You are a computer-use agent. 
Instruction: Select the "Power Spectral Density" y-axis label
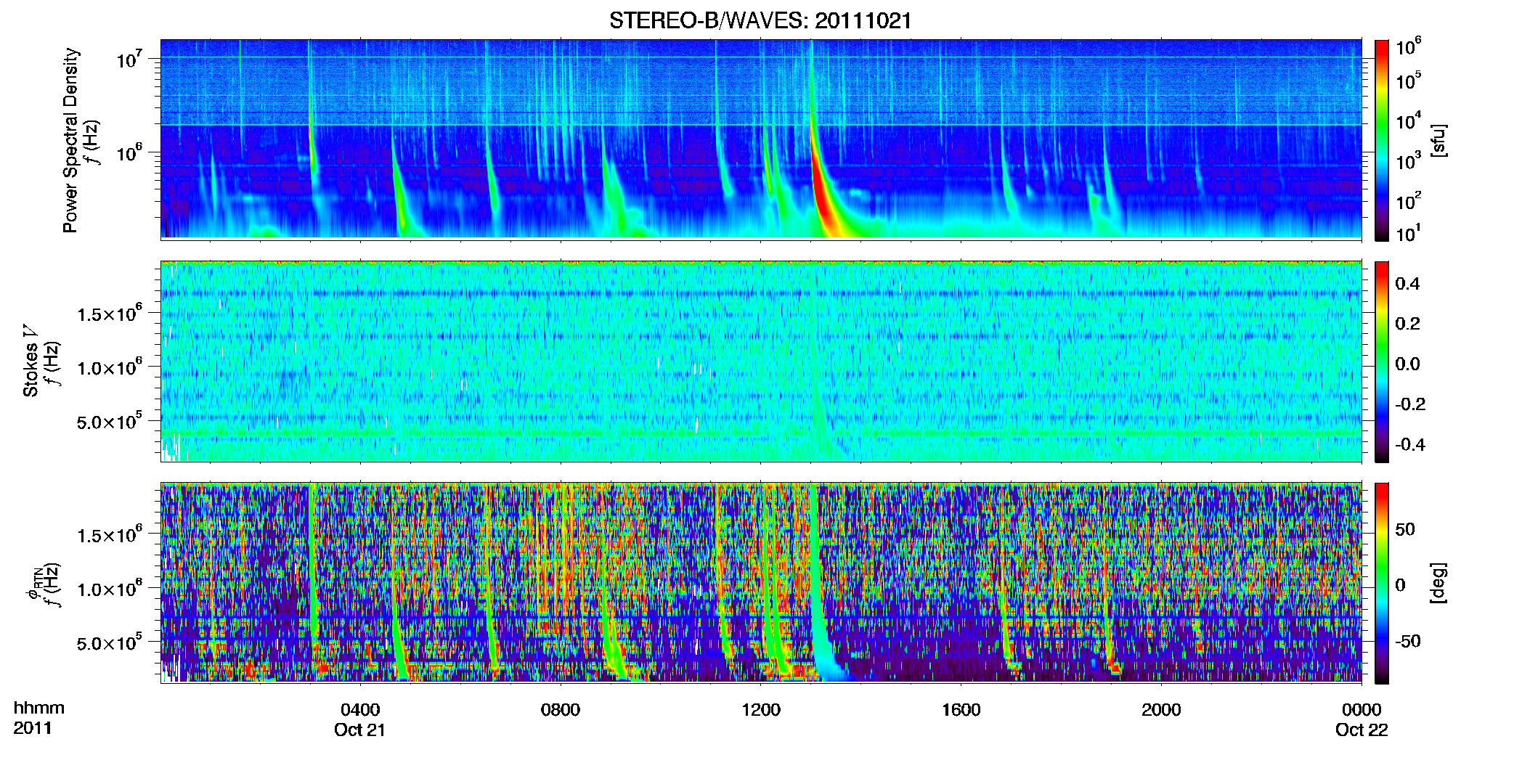pos(70,140)
